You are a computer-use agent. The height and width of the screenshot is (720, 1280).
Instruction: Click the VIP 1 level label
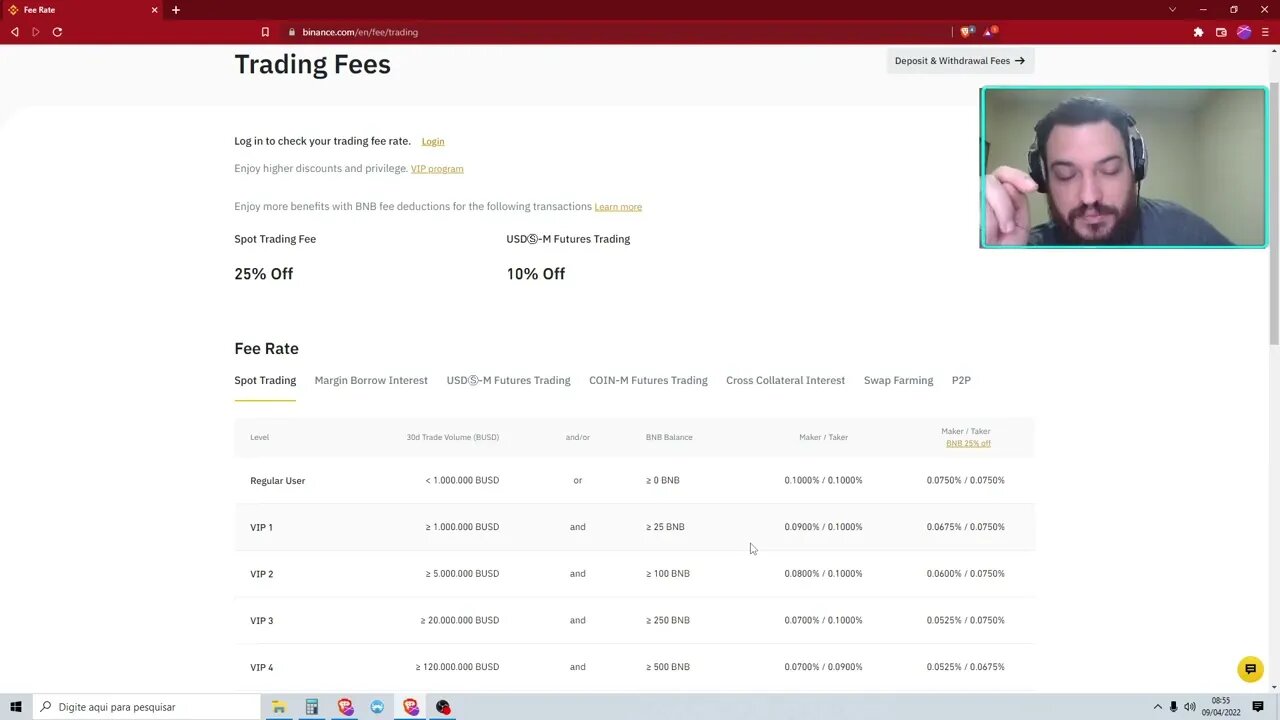tap(261, 527)
